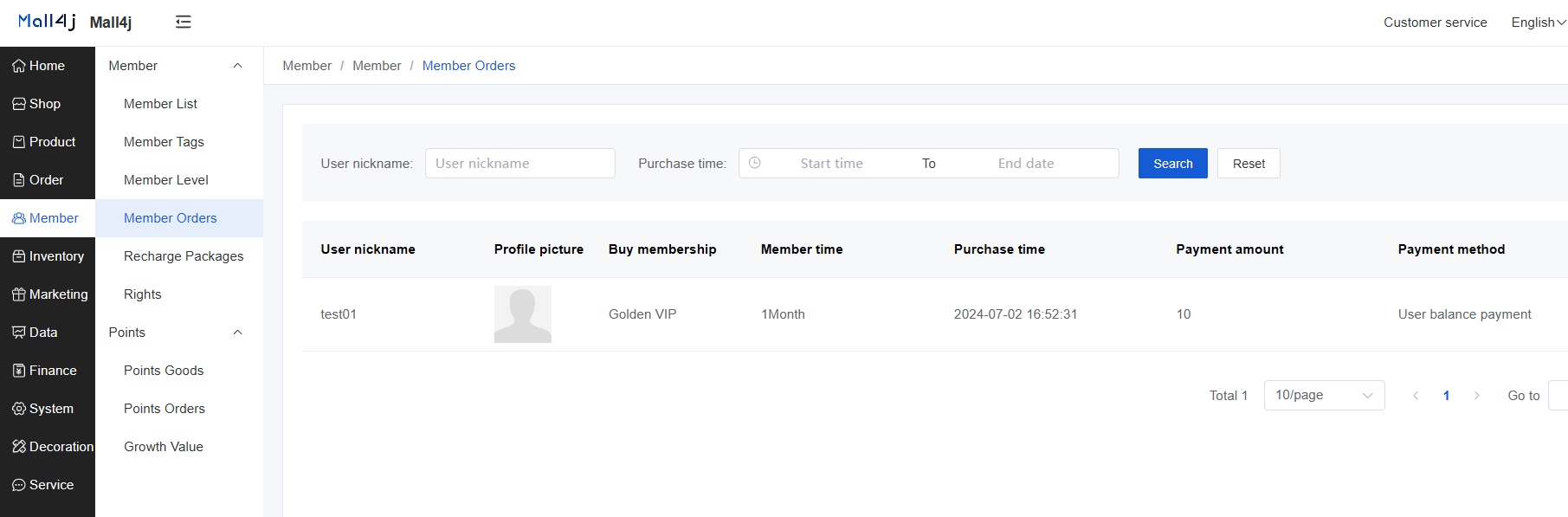Open Points Goods submenu item

179,371
